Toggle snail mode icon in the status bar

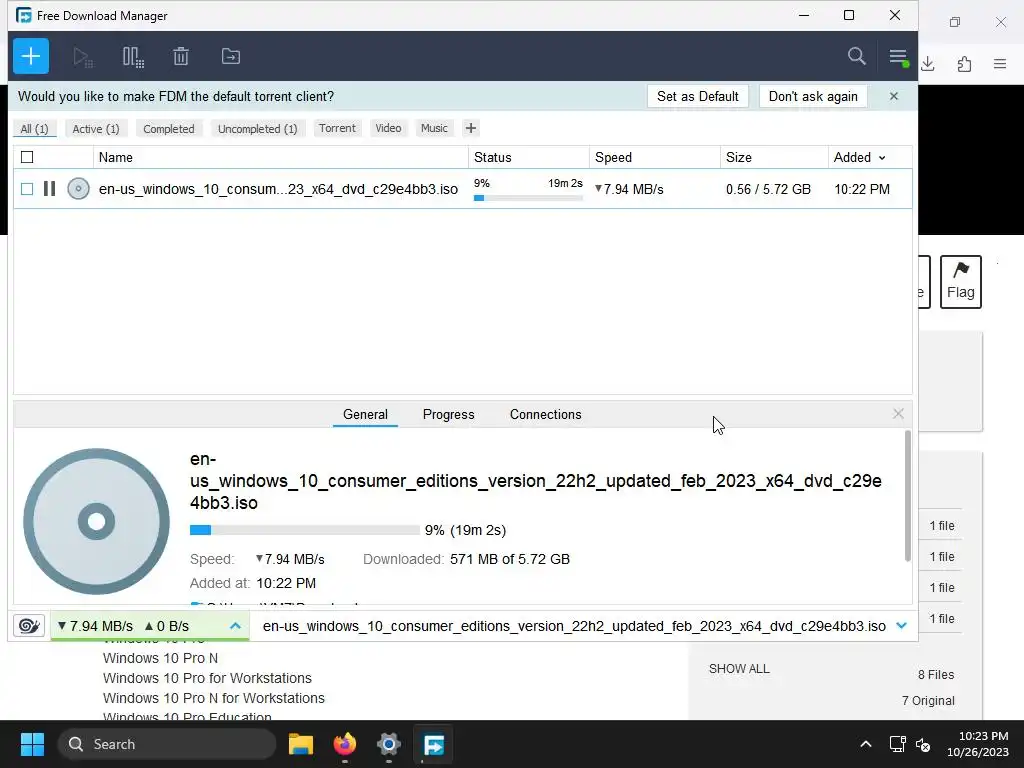click(x=29, y=626)
